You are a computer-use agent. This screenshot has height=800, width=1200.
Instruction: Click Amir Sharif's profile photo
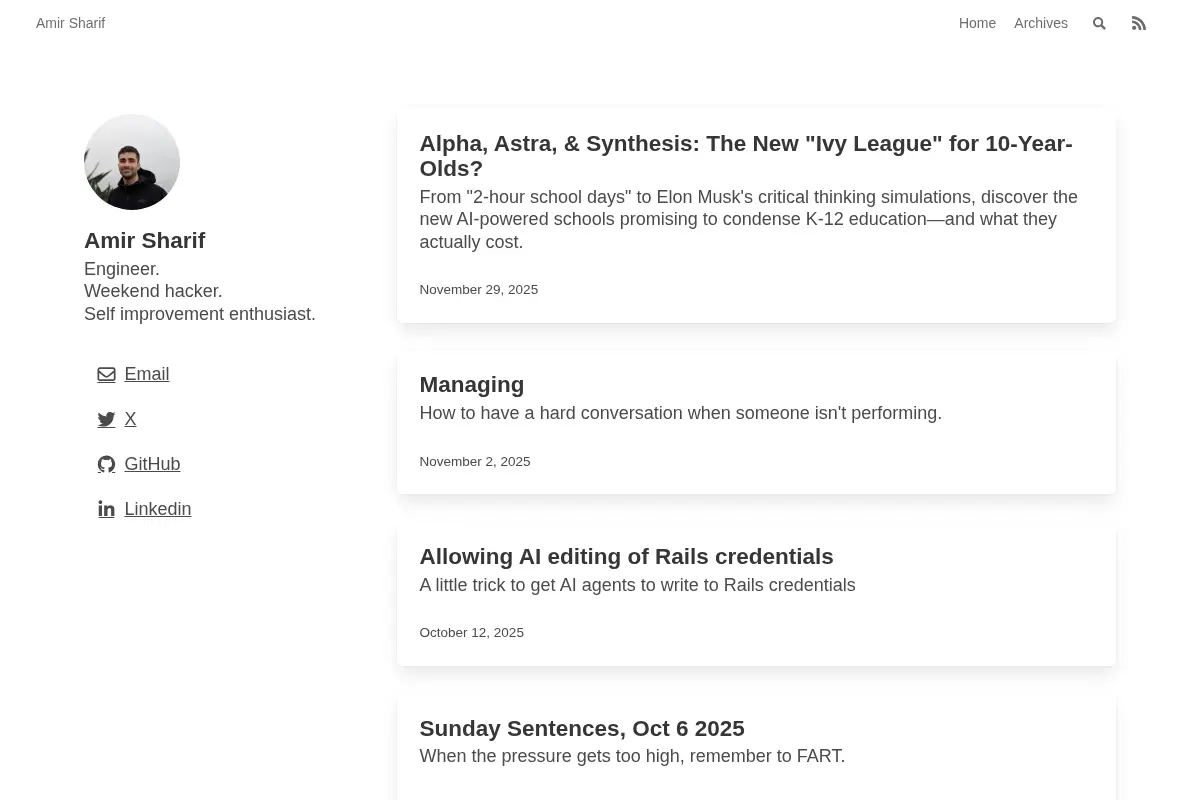pyautogui.click(x=132, y=162)
